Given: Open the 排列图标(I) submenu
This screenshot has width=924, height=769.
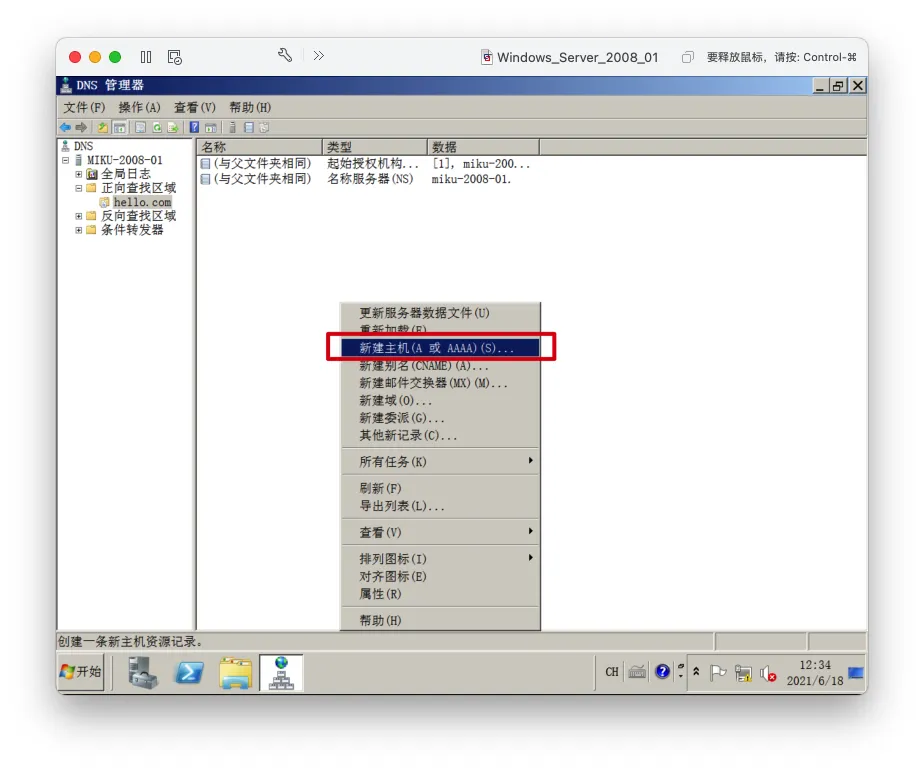Looking at the screenshot, I should click(440, 558).
